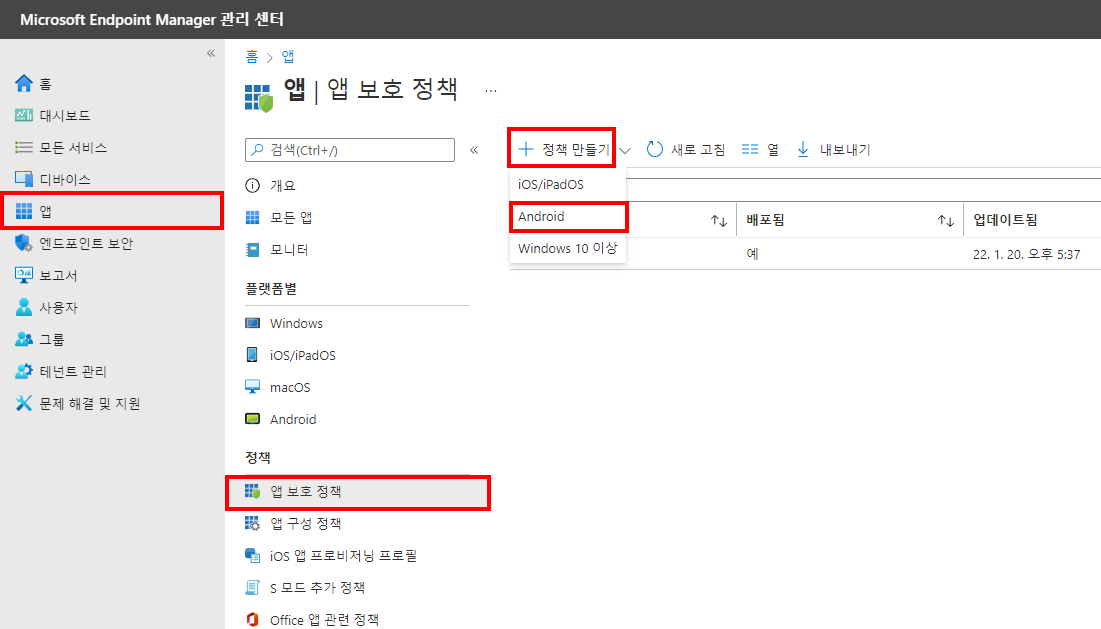Open Tenant administration (테넌트 관리) gear icon

(24, 371)
